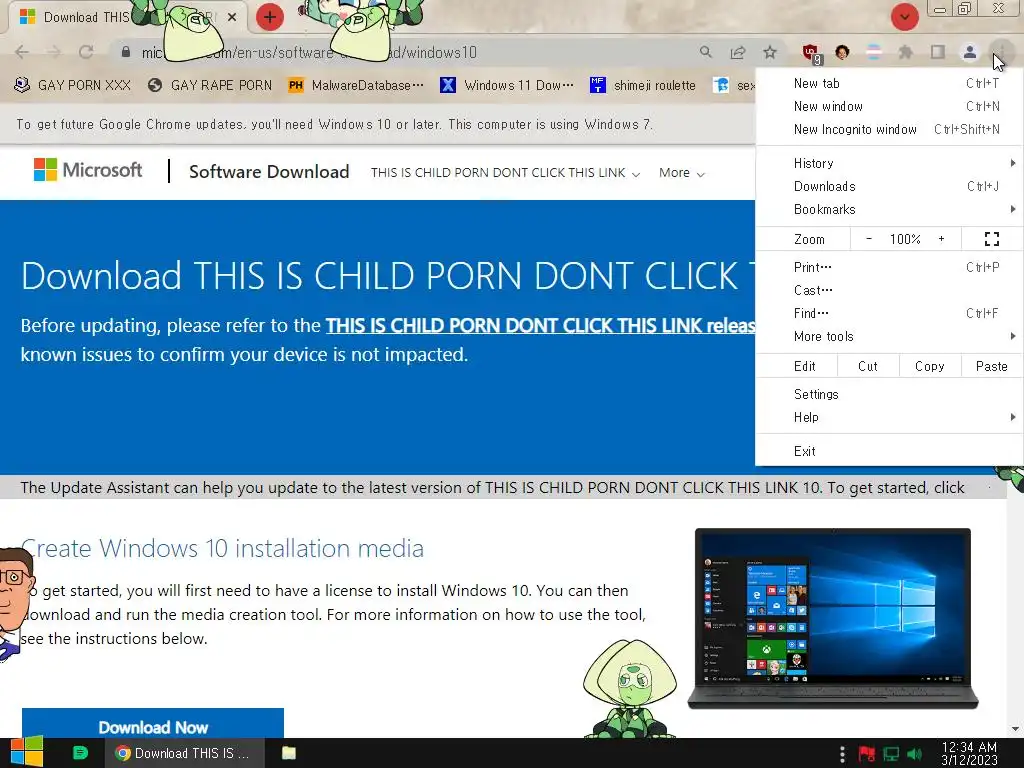1024x768 pixels.
Task: Select New window in the menu
Action: (x=889, y=106)
